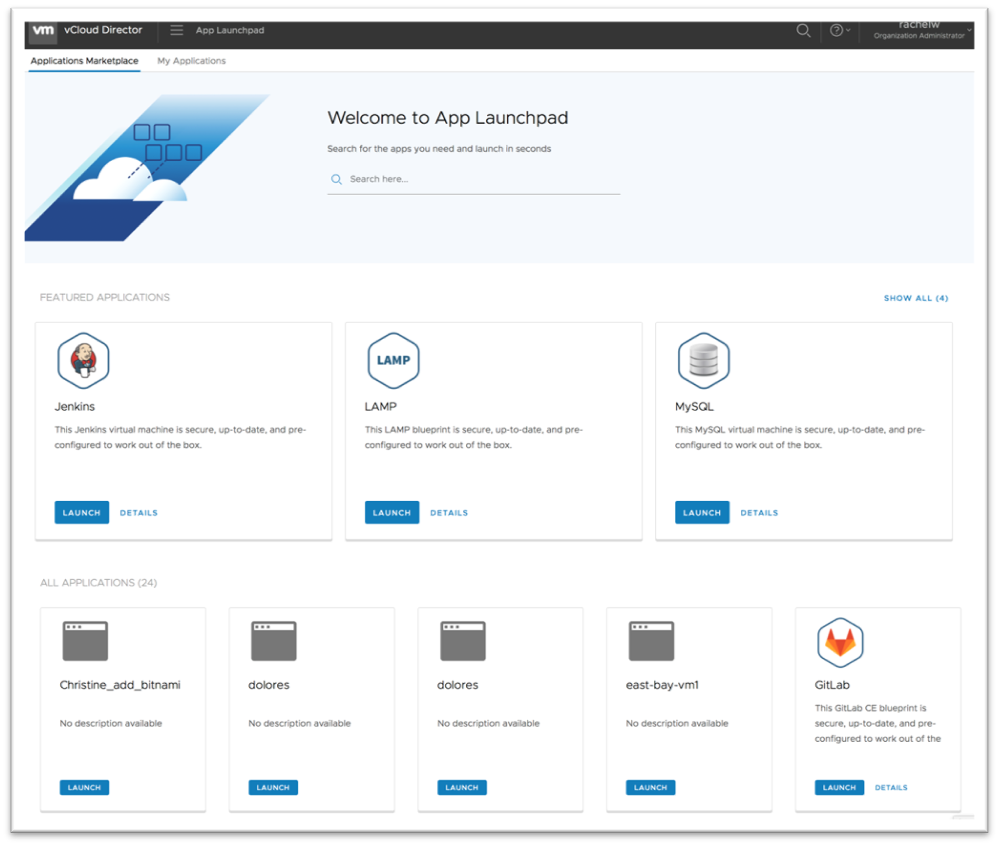The width and height of the screenshot is (999, 846).
Task: Click the LAMP hexagon icon
Action: coord(393,361)
